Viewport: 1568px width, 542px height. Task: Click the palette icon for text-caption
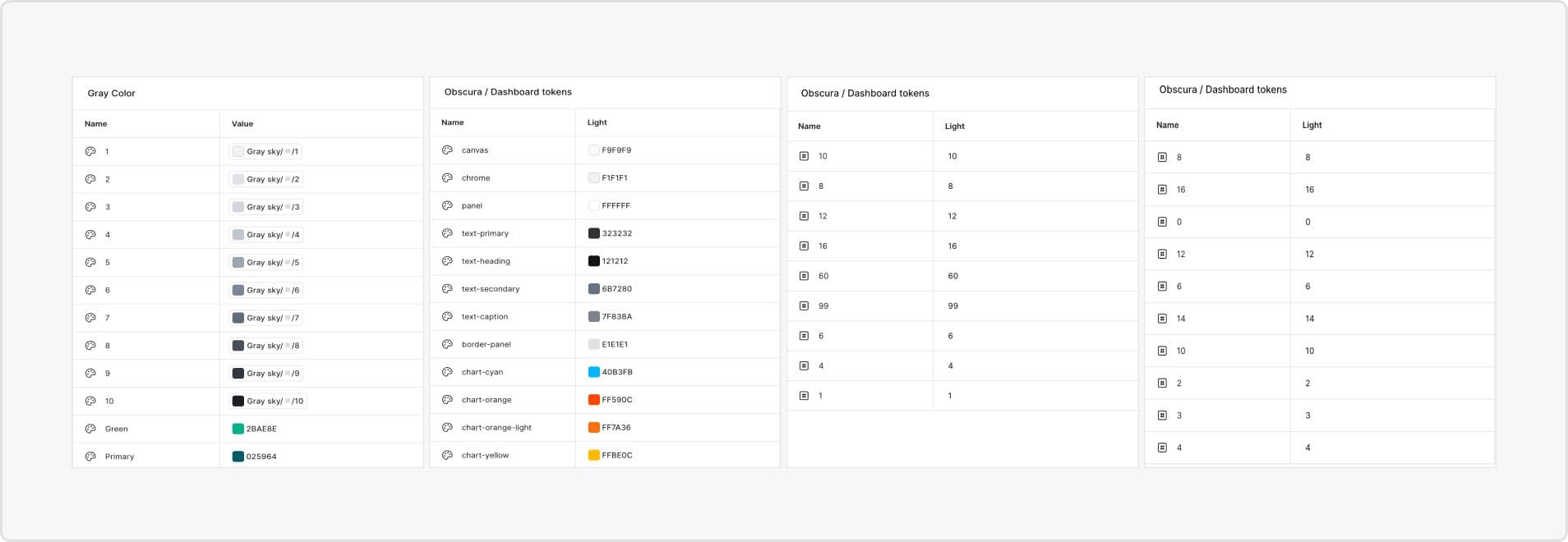point(447,316)
